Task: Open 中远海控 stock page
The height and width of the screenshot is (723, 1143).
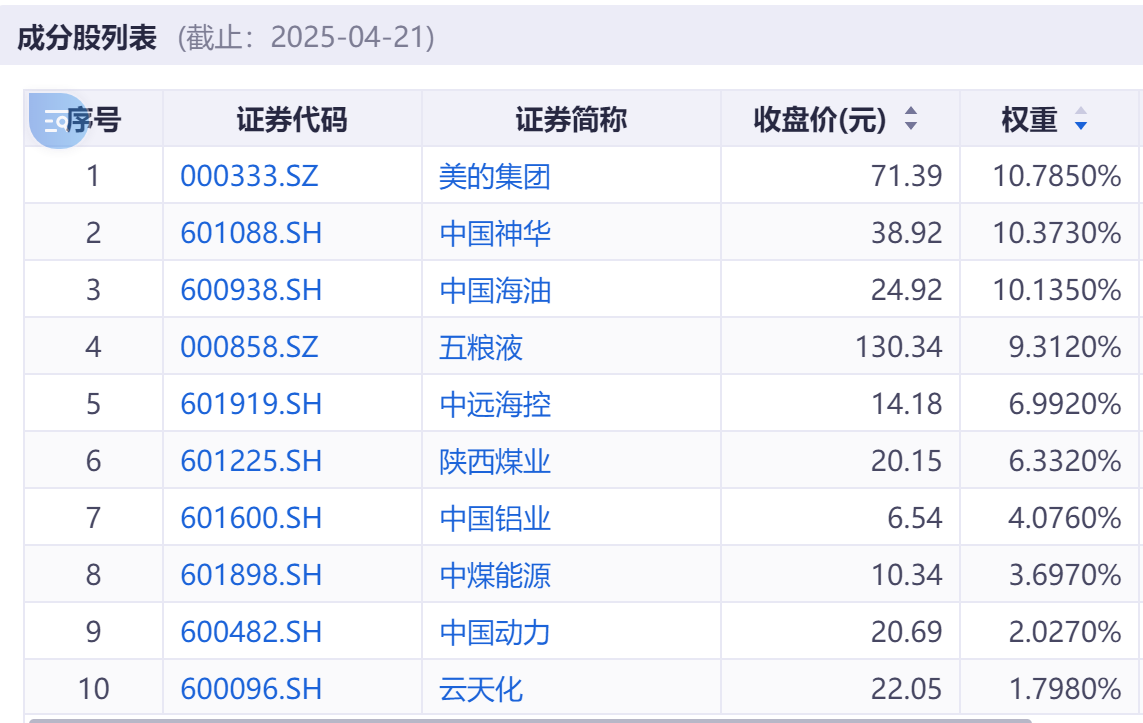Action: click(495, 404)
